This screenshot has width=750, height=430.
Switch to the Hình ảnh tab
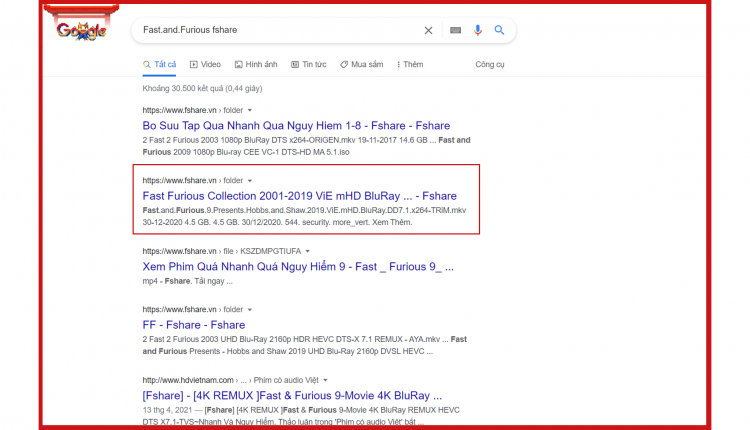(256, 65)
